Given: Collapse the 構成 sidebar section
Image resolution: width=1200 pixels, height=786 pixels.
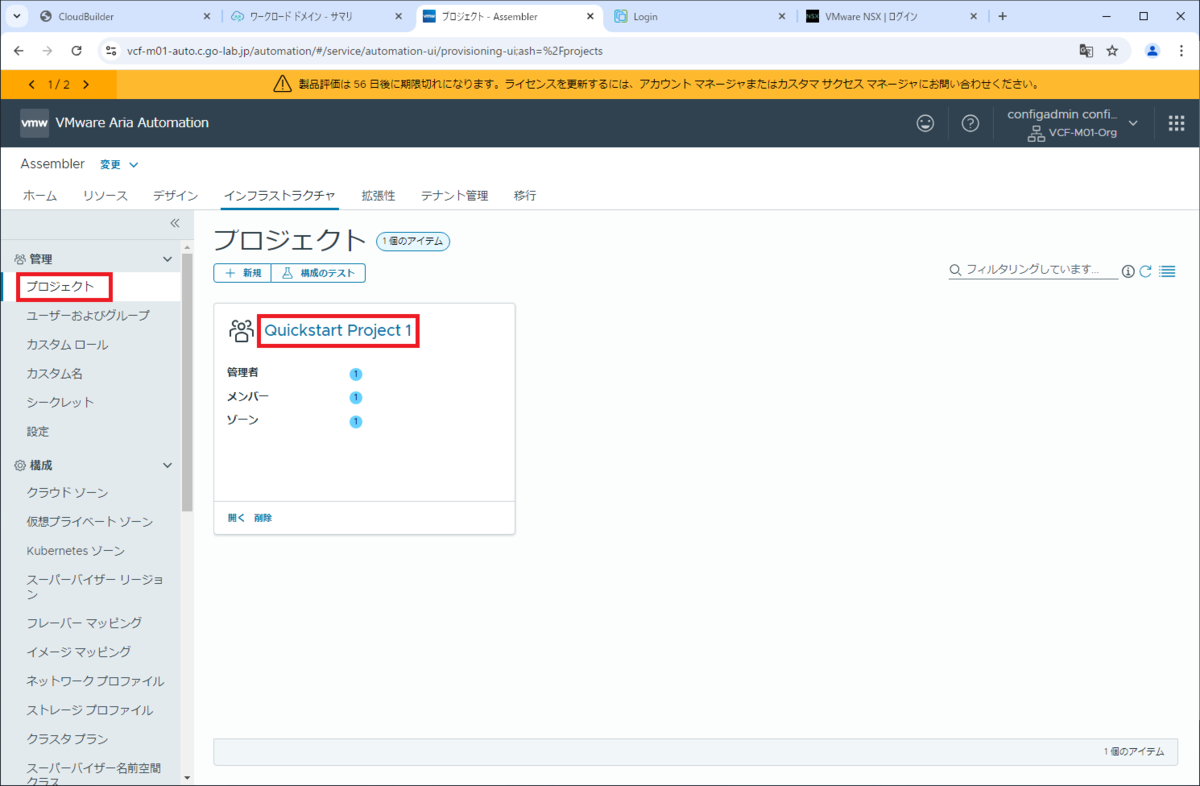Looking at the screenshot, I should [167, 466].
